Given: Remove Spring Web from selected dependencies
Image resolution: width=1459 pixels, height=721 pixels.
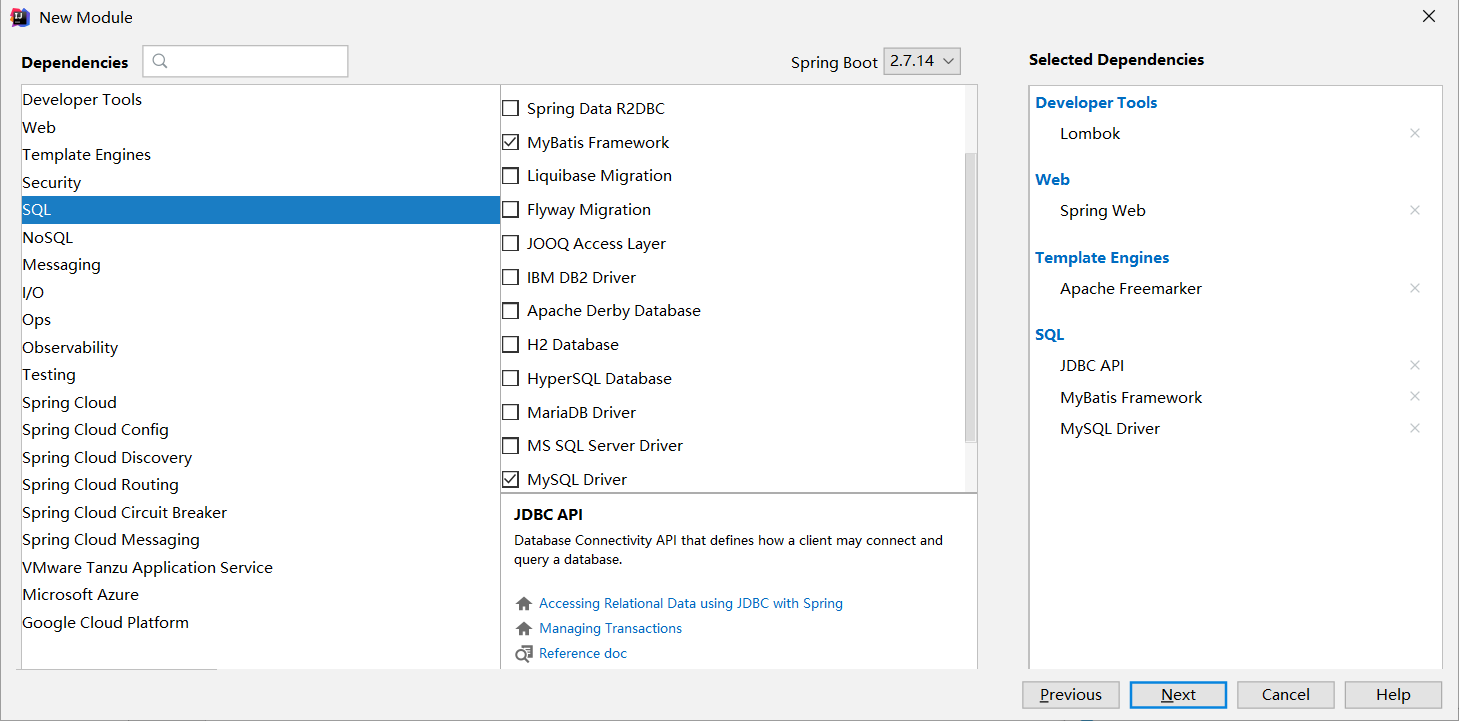Looking at the screenshot, I should 1414,210.
